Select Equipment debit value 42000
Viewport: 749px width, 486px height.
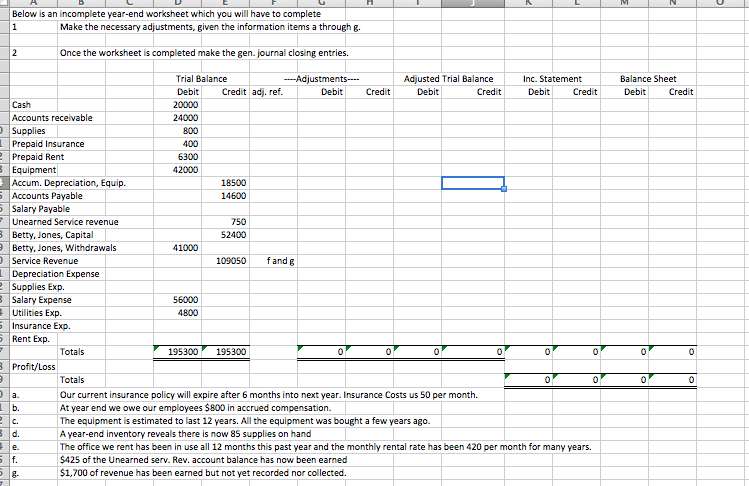pos(185,170)
